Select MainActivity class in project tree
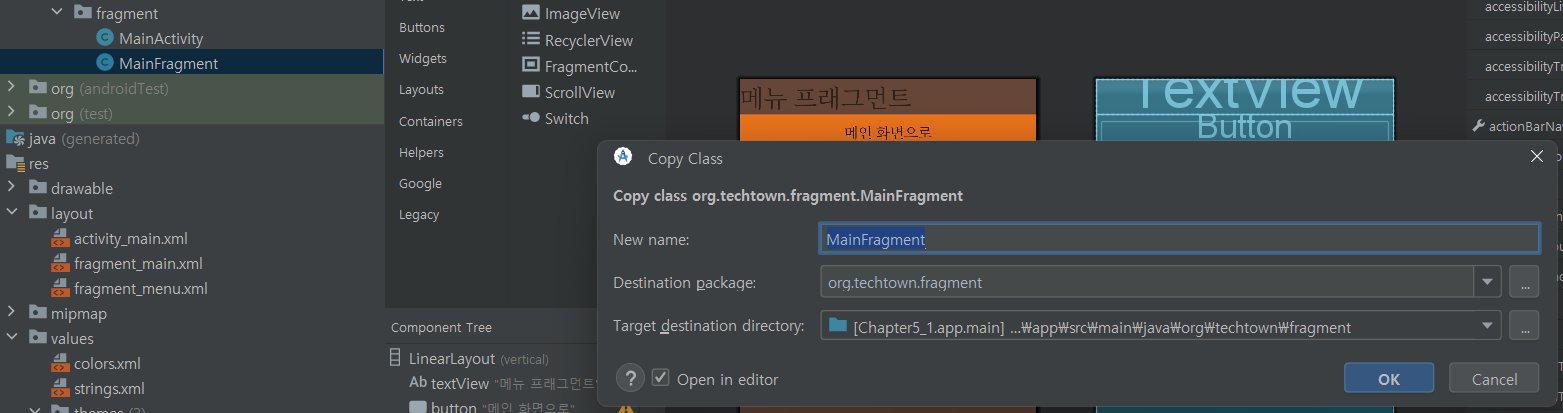1563x413 pixels. pos(161,39)
